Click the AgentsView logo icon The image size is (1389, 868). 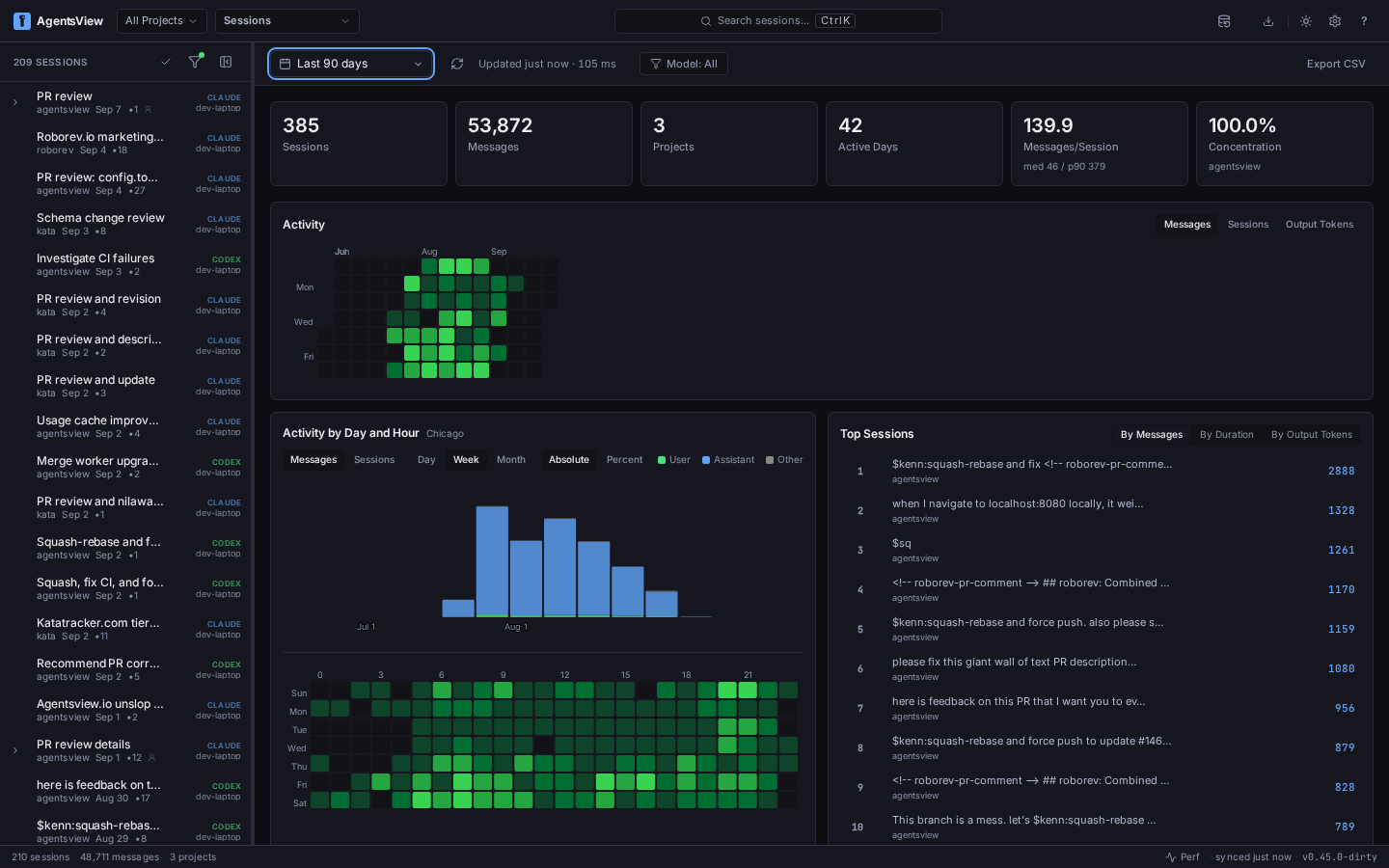tap(22, 21)
